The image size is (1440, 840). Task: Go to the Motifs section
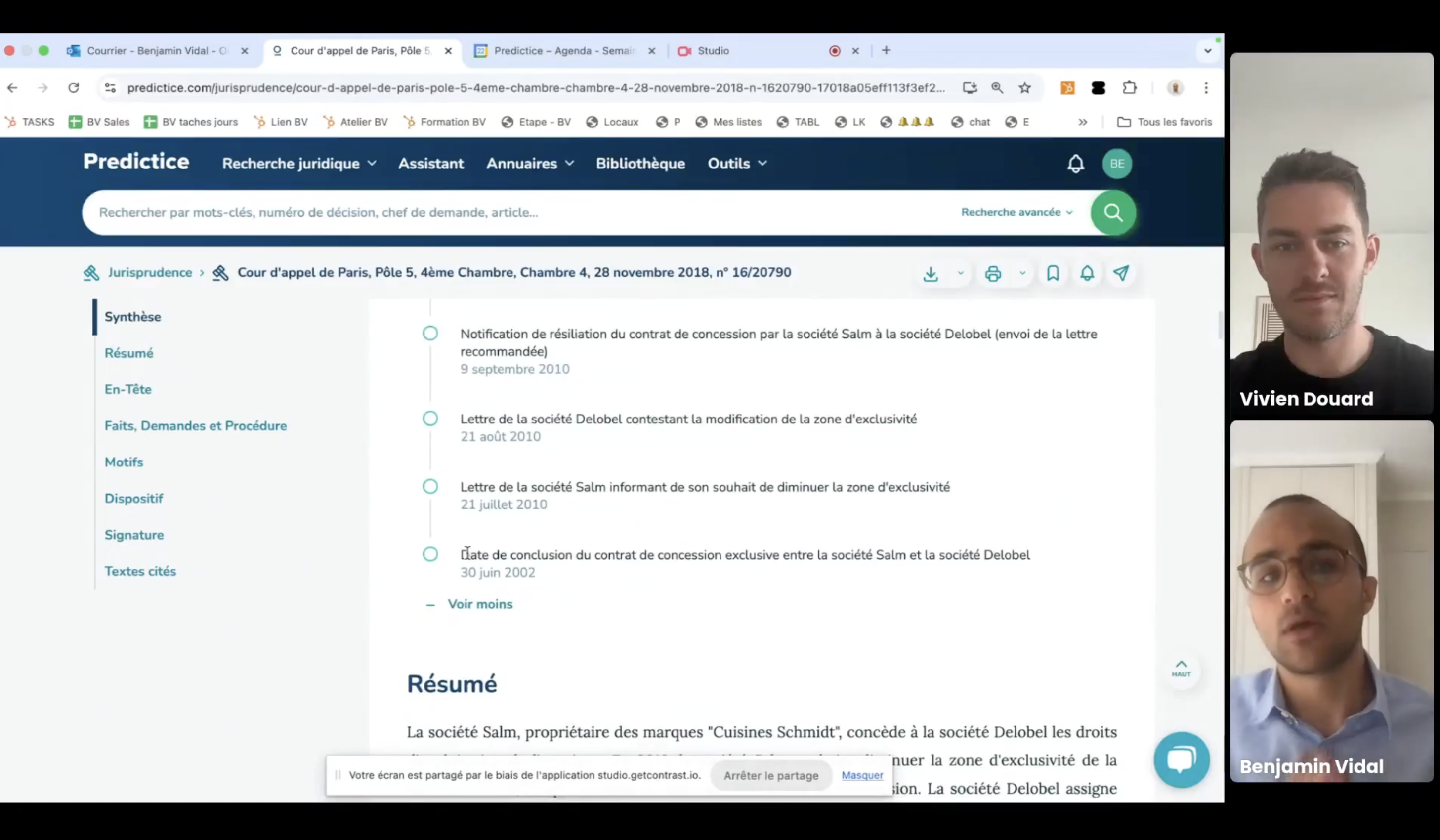(124, 462)
